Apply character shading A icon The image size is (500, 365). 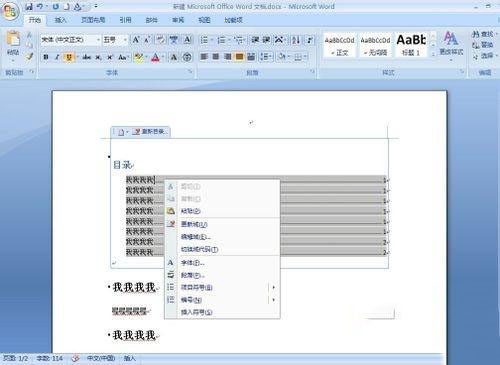click(174, 57)
